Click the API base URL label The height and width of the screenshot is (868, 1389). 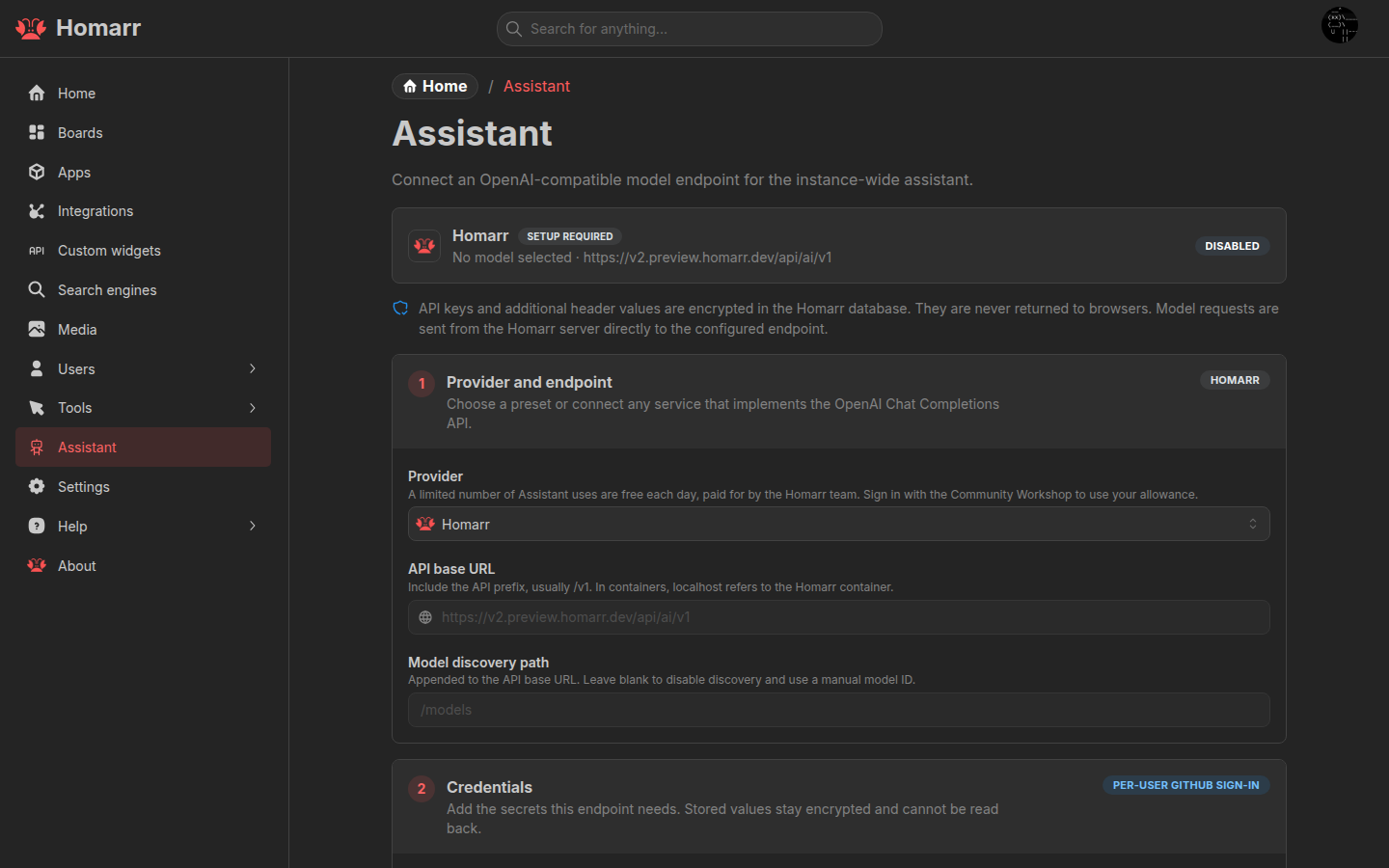pyautogui.click(x=451, y=569)
